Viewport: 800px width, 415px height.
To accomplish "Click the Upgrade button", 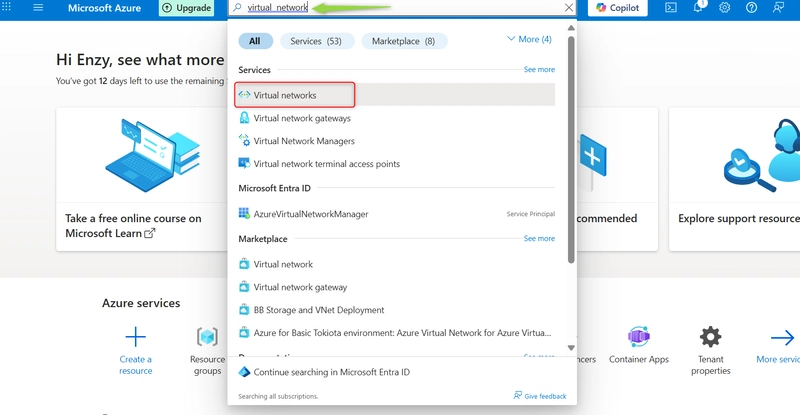I will tap(187, 8).
